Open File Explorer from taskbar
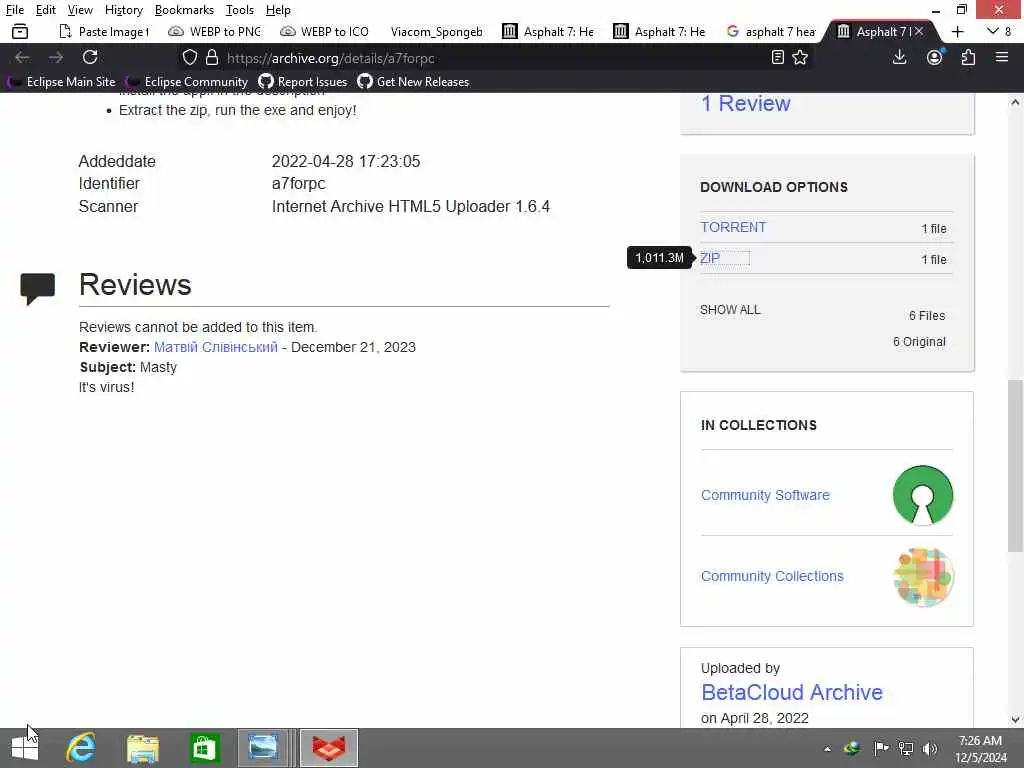The image size is (1024, 768). tap(142, 748)
